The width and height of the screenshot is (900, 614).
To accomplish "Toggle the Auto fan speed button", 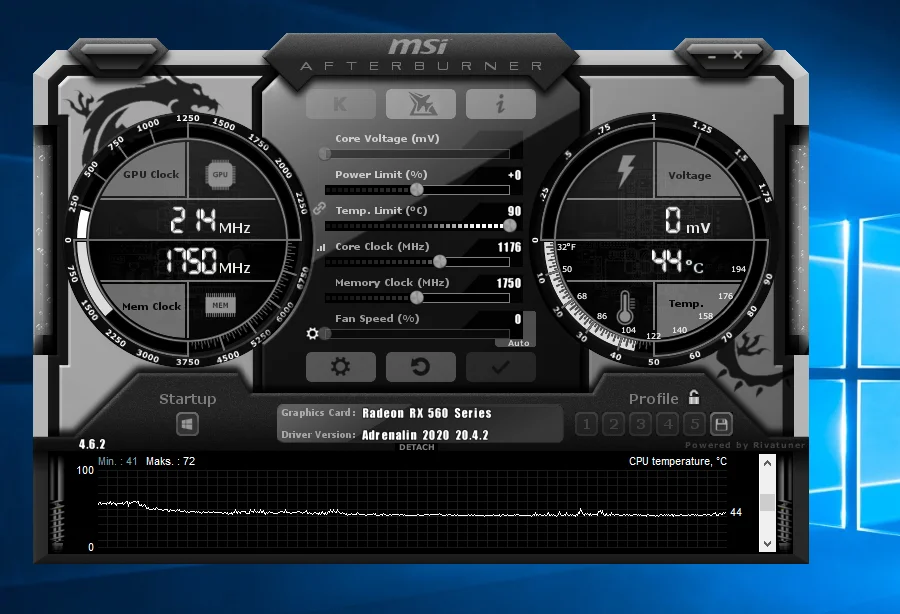I will click(518, 343).
